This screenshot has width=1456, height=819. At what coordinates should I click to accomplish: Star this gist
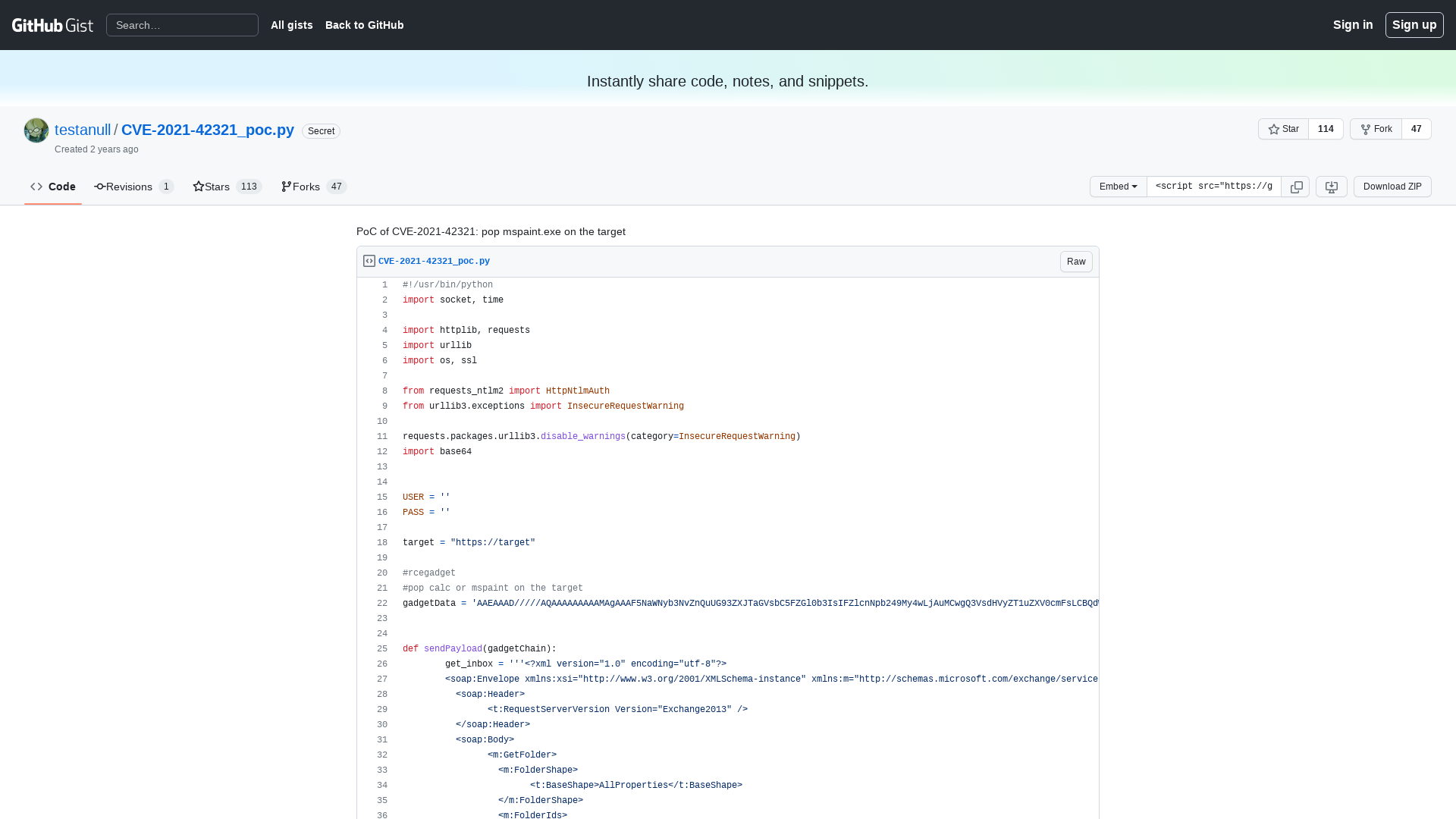point(1283,129)
